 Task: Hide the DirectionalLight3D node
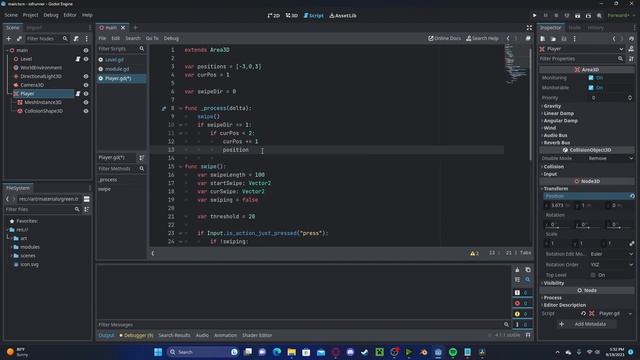click(86, 76)
